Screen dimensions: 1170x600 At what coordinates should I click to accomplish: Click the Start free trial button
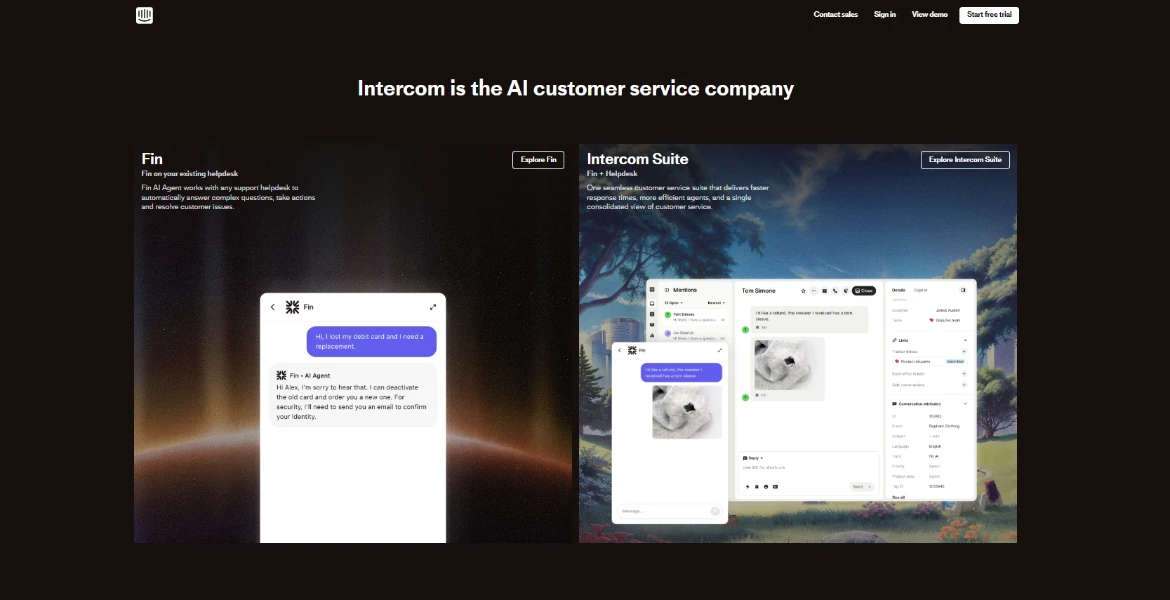988,14
